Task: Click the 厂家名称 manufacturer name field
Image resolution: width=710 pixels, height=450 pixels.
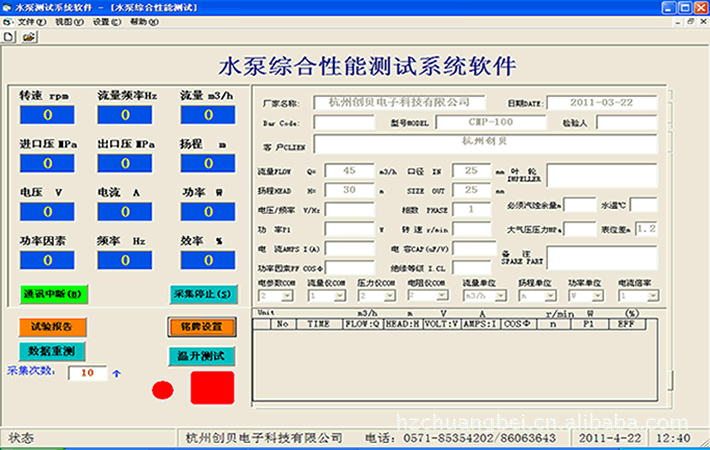Action: click(399, 102)
